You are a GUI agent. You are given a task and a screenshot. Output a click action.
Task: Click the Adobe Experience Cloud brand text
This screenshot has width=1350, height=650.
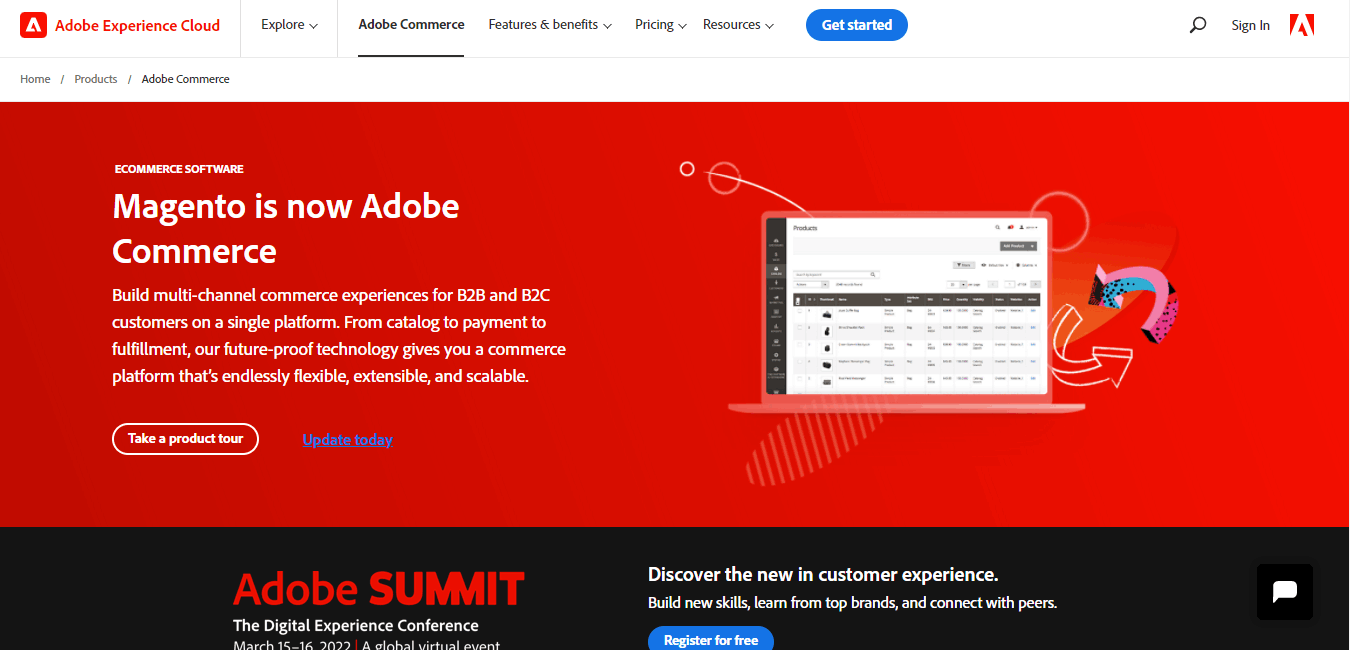click(x=137, y=26)
